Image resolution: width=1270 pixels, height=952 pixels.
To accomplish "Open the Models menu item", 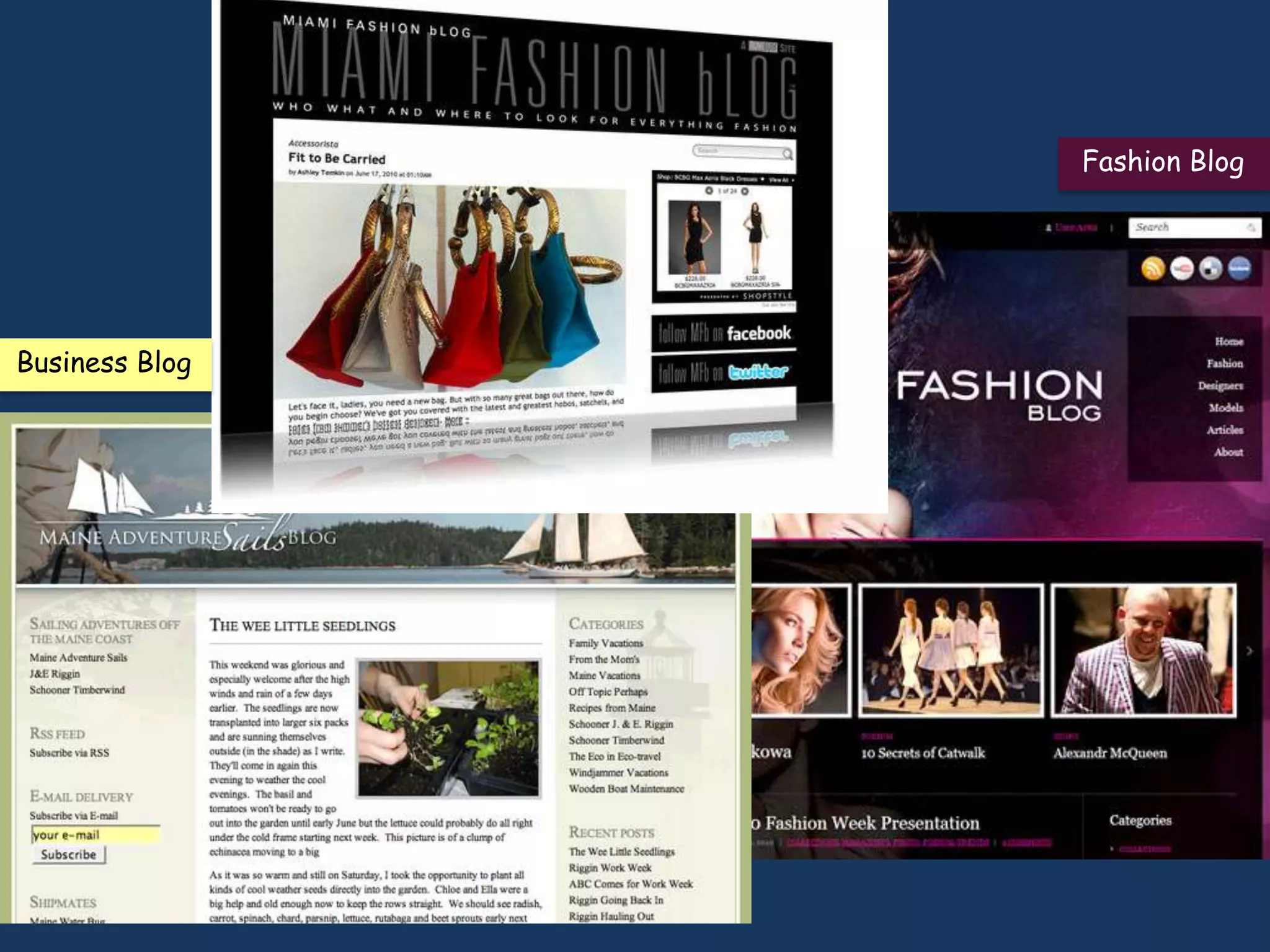I will pos(1226,408).
